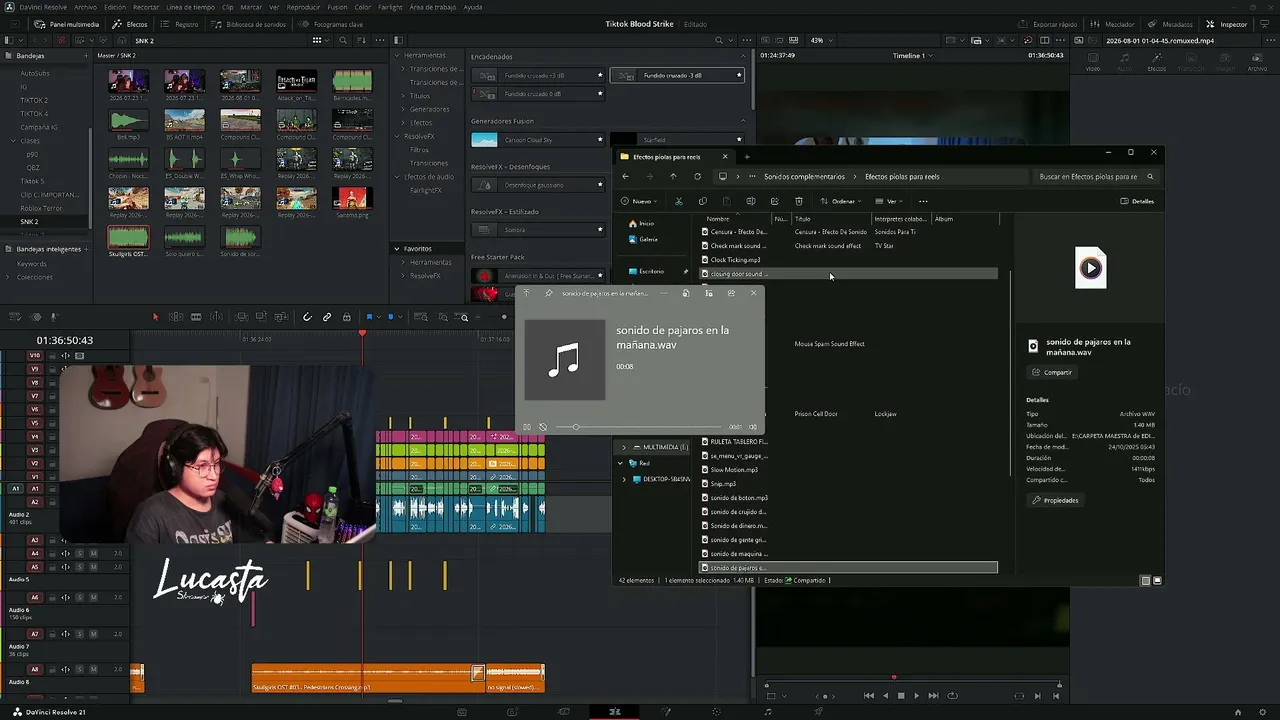The height and width of the screenshot is (720, 1280).
Task: Open the Biblioteca de sonidos tab
Action: 250,24
